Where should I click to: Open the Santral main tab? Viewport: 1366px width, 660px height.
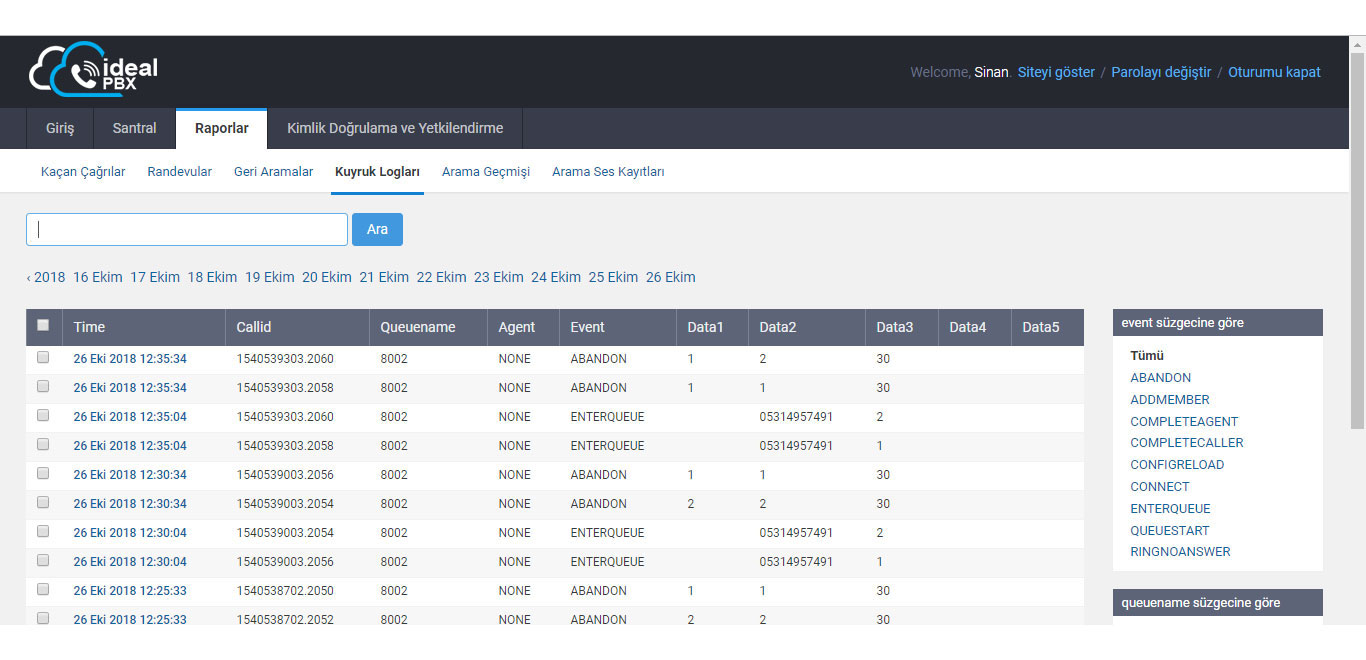click(x=134, y=128)
